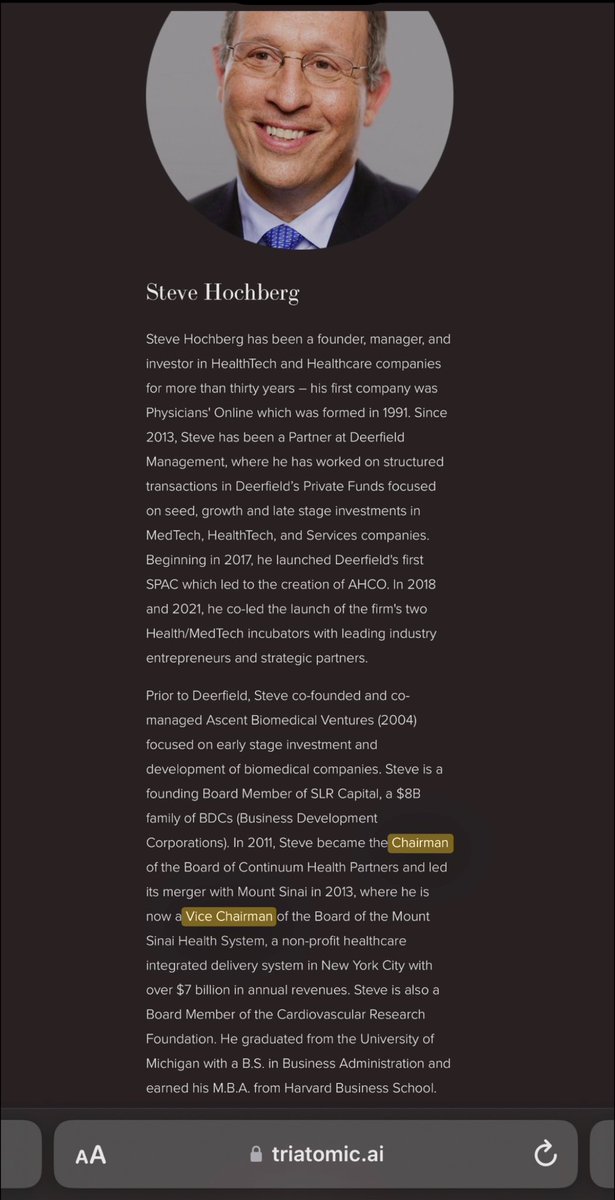Tap the triatomic.ai address text
This screenshot has width=615, height=1200.
(x=327, y=1154)
